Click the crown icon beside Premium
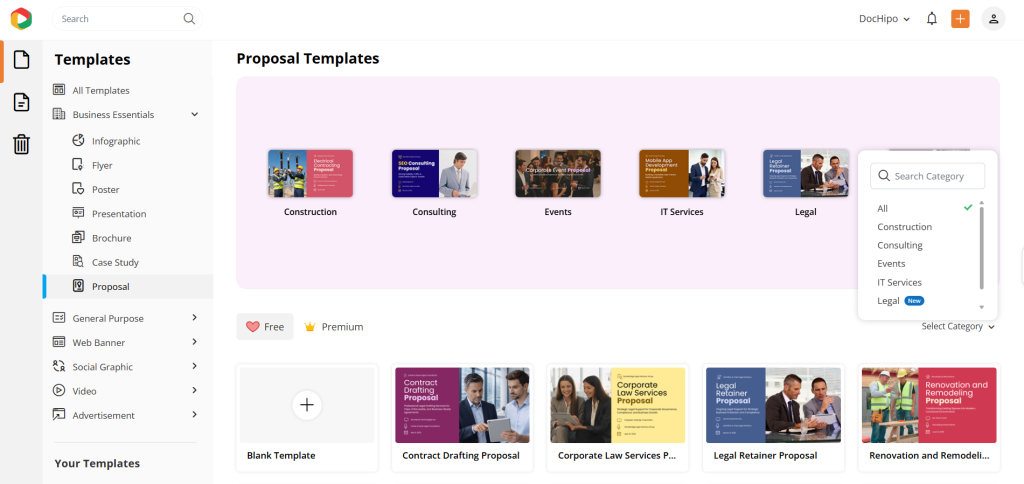1024x484 pixels. pos(310,327)
